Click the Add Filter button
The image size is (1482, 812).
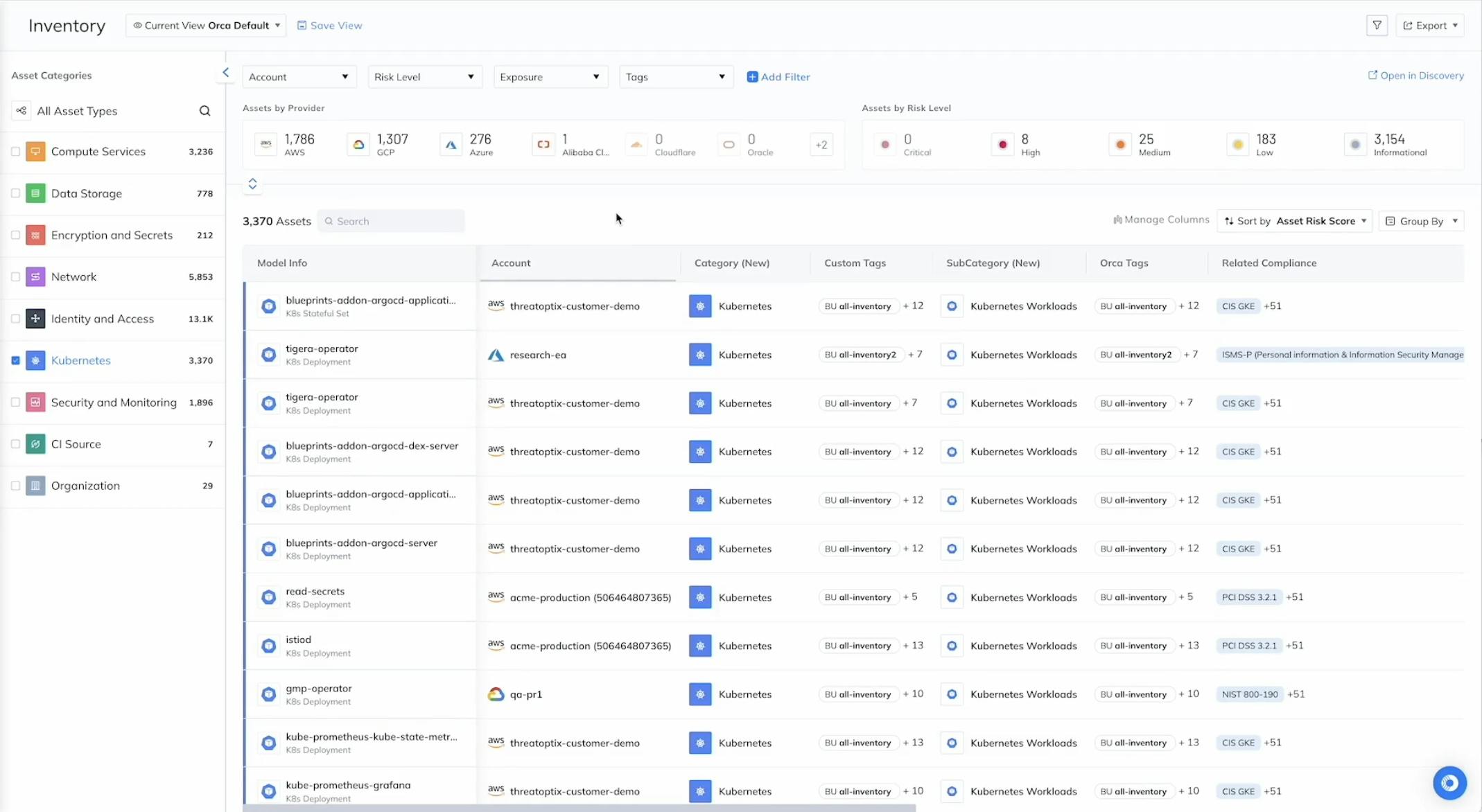point(778,77)
